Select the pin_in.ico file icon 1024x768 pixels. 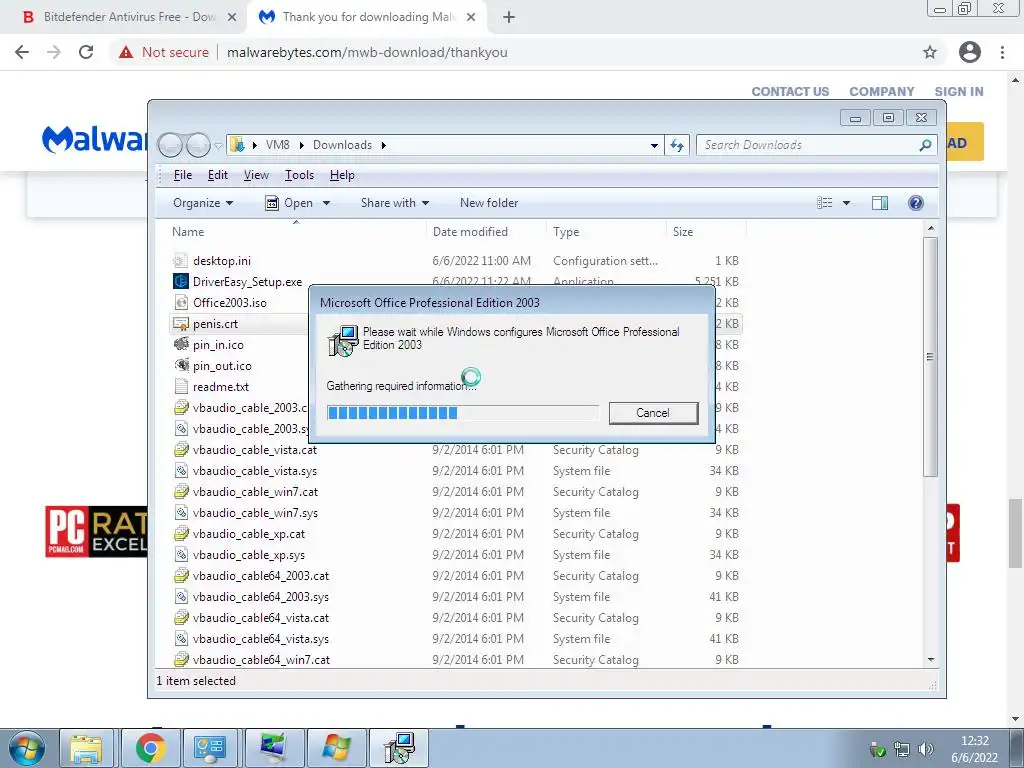(x=181, y=344)
